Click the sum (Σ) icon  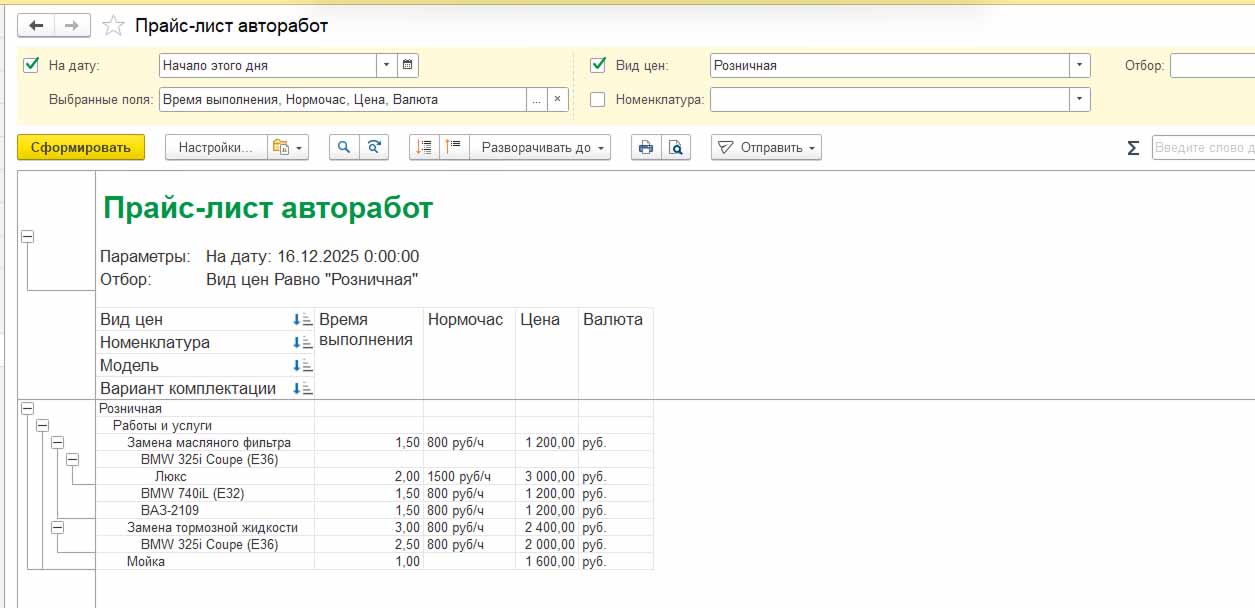coord(1133,148)
